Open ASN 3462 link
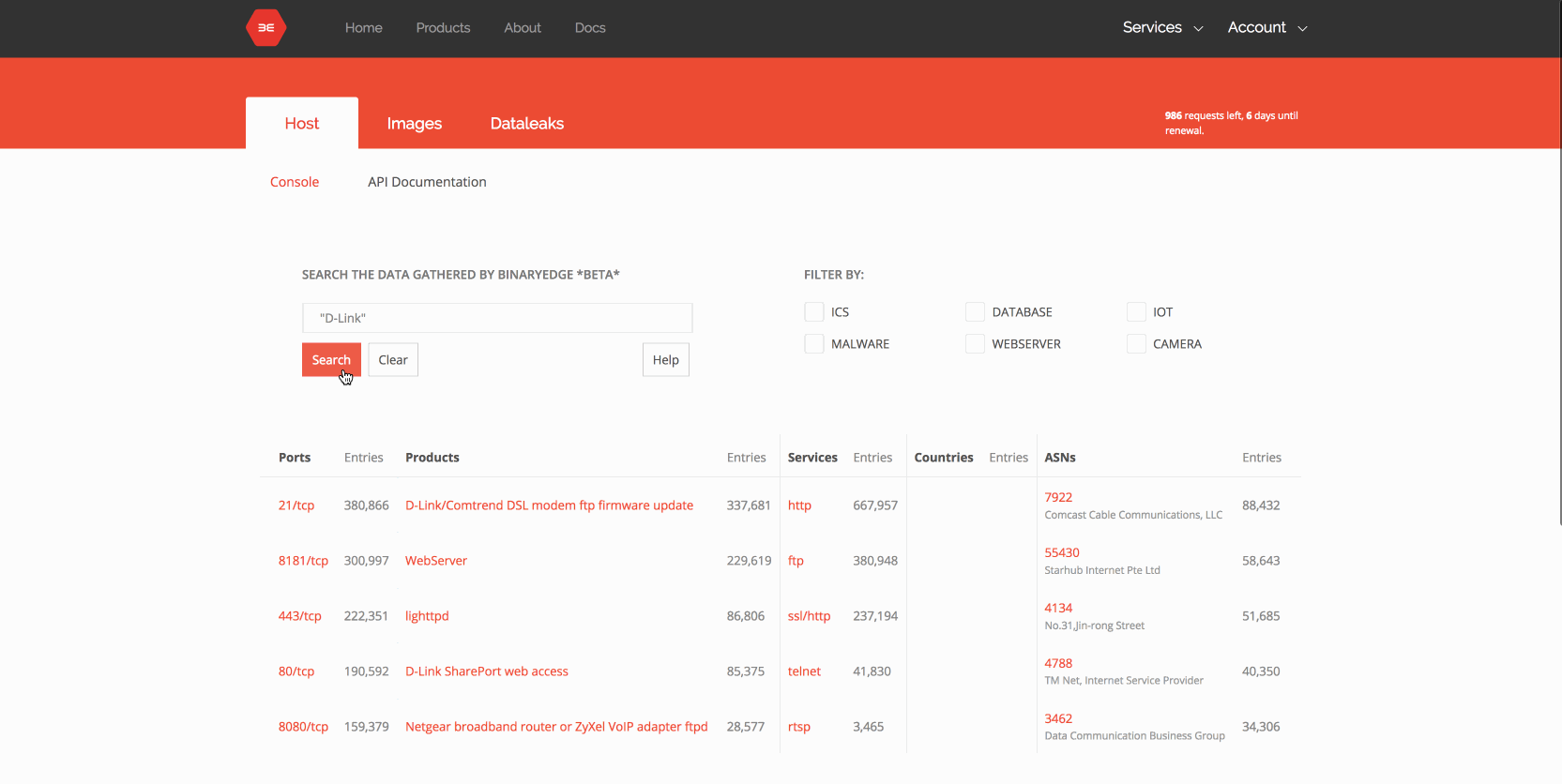Screen dimensions: 1562x784 [x=1058, y=719]
